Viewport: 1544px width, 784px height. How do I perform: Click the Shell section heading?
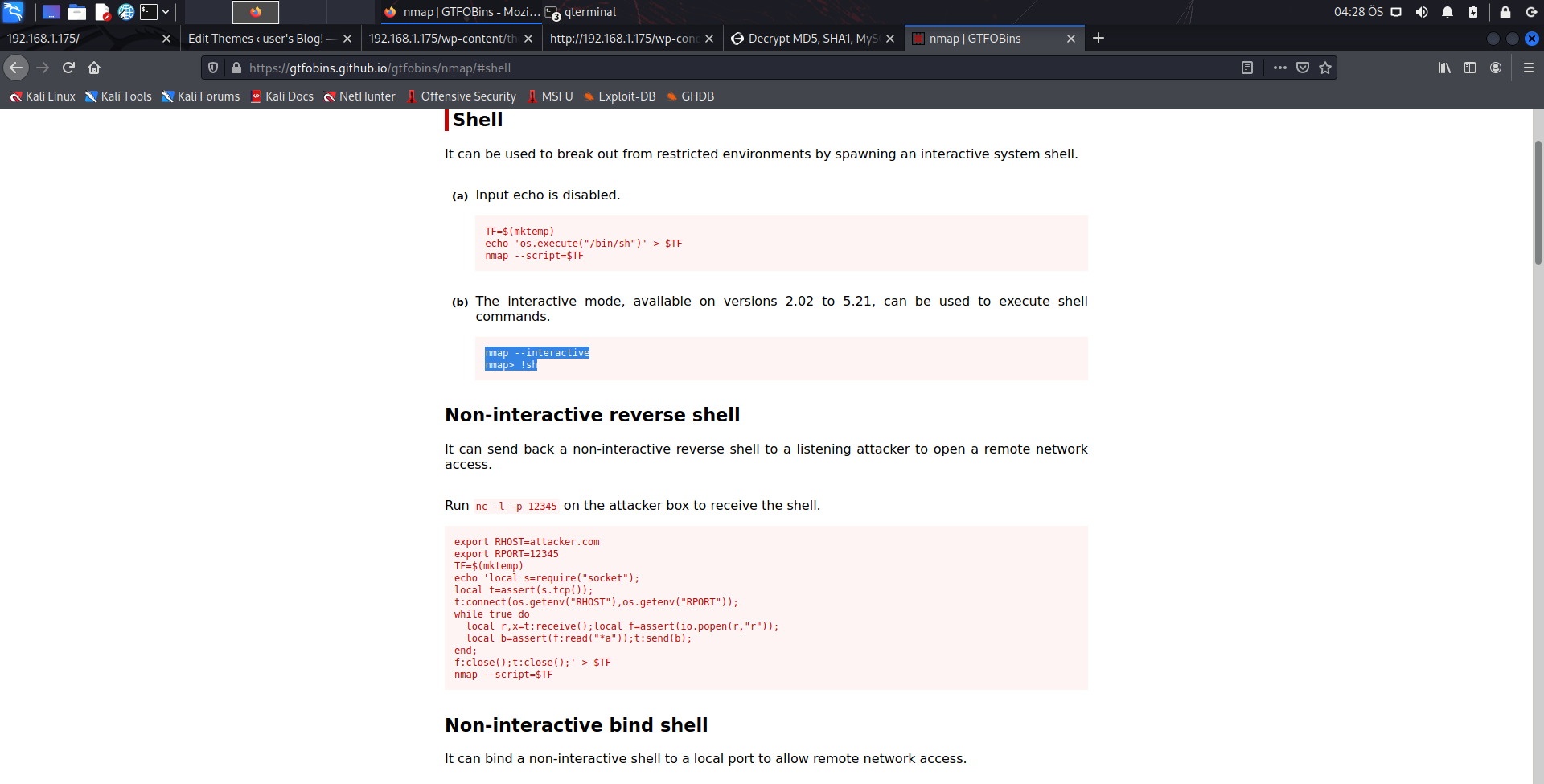click(478, 120)
